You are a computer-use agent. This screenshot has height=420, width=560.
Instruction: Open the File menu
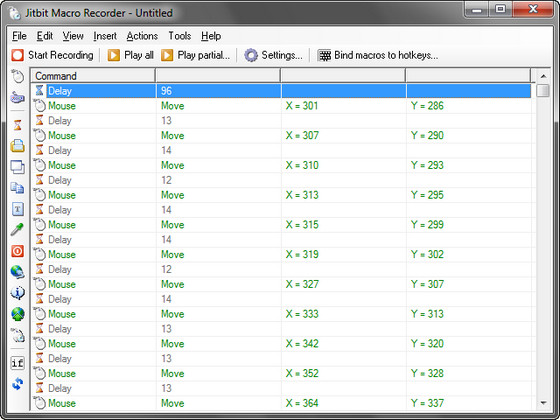pyautogui.click(x=19, y=36)
